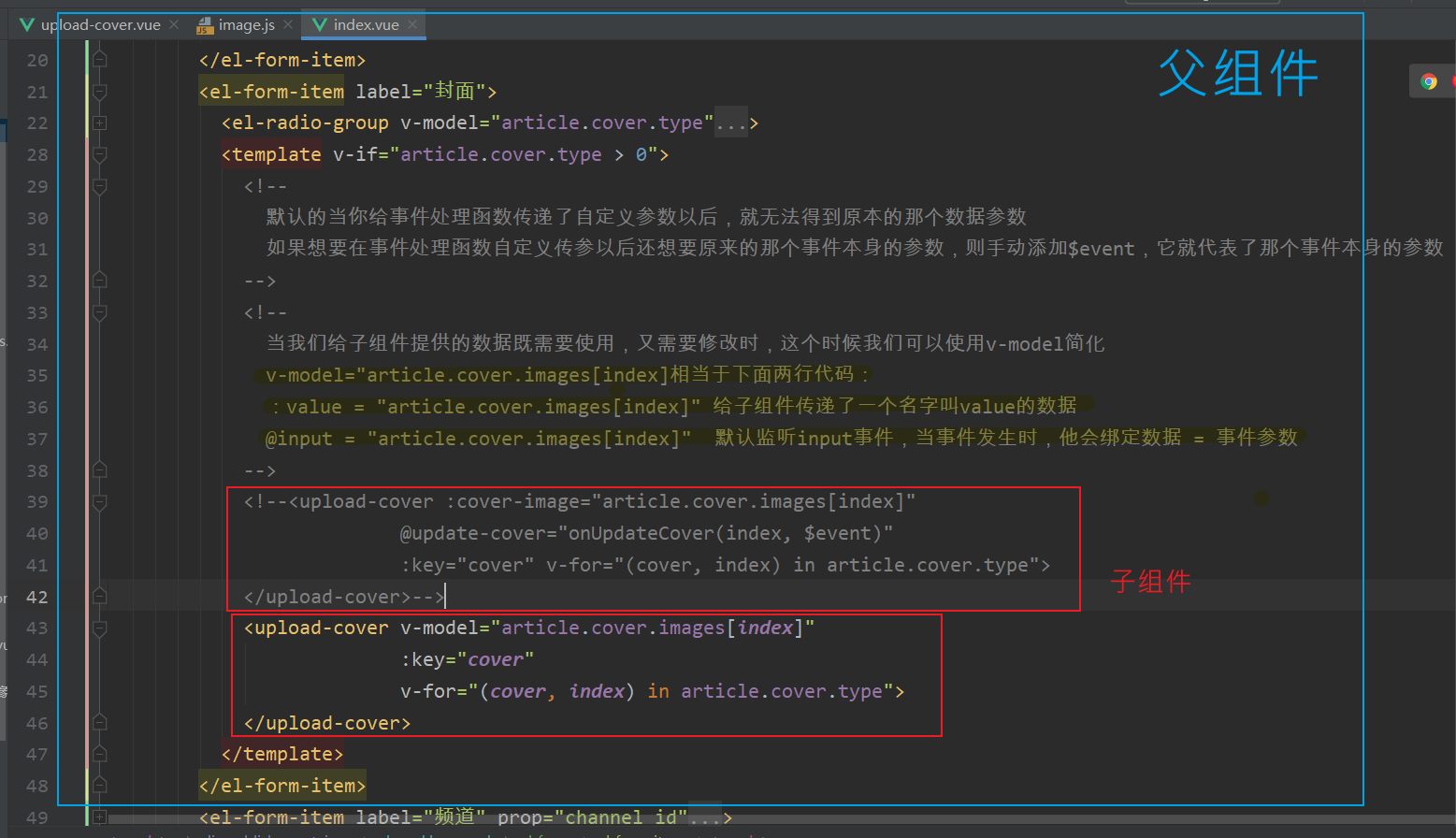Click line number 36 in gutter
This screenshot has width=1456, height=838.
click(x=37, y=407)
